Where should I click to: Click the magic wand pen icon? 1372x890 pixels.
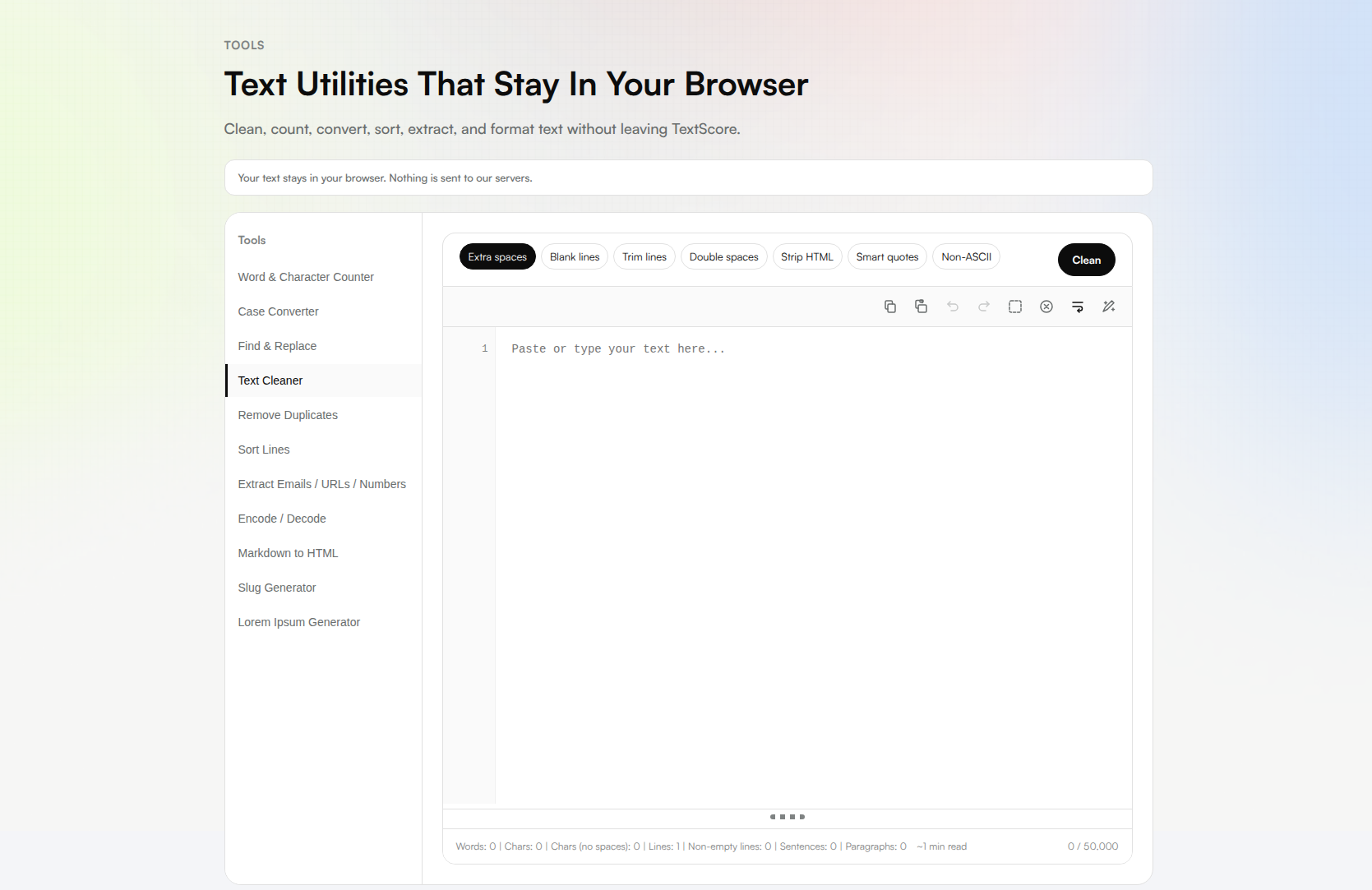(x=1108, y=307)
